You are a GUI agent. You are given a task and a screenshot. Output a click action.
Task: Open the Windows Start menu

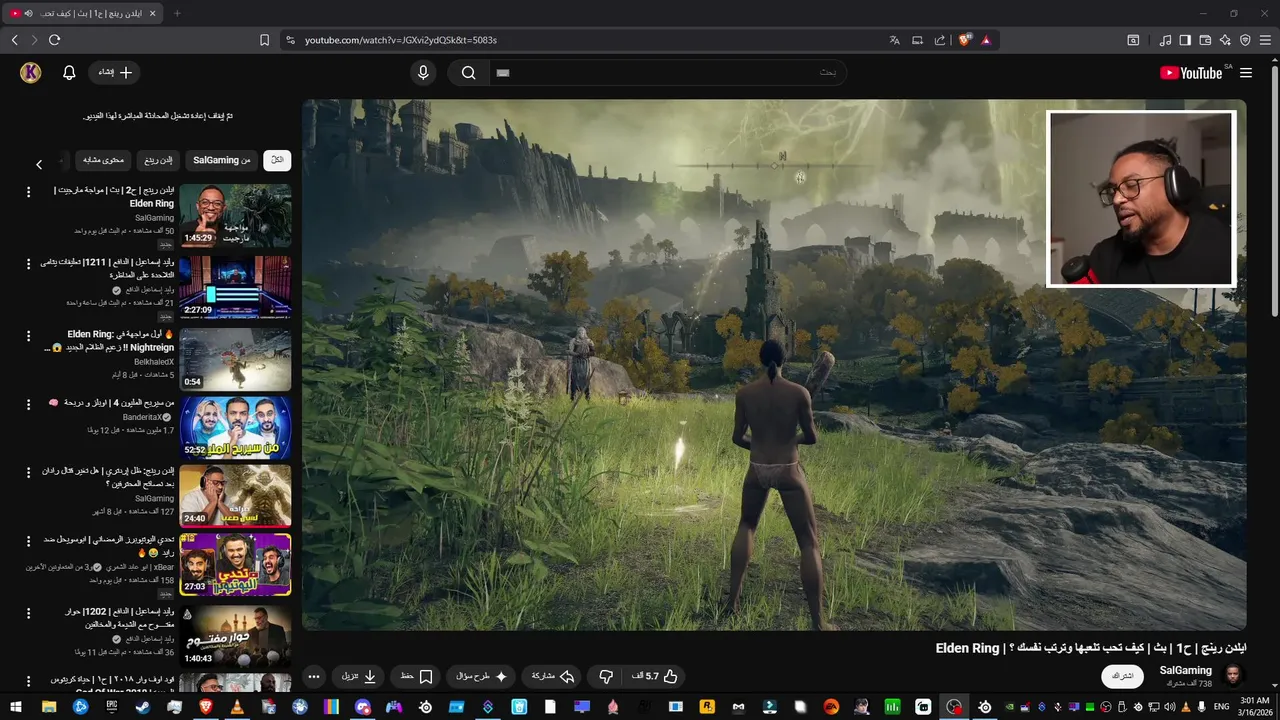tap(16, 707)
